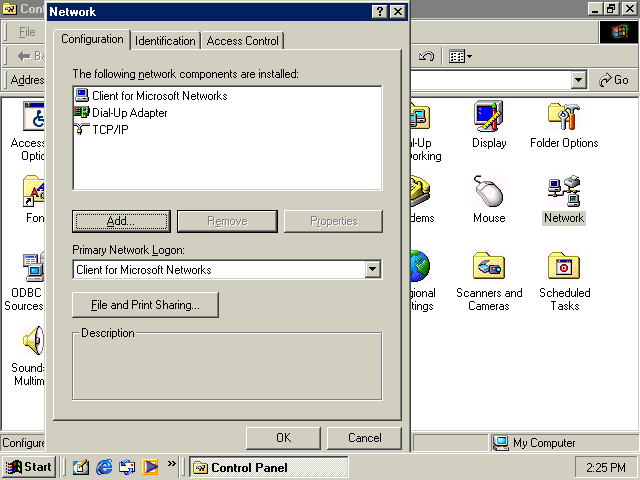Expand quick launch overflow chevron
The height and width of the screenshot is (480, 640).
[x=171, y=464]
